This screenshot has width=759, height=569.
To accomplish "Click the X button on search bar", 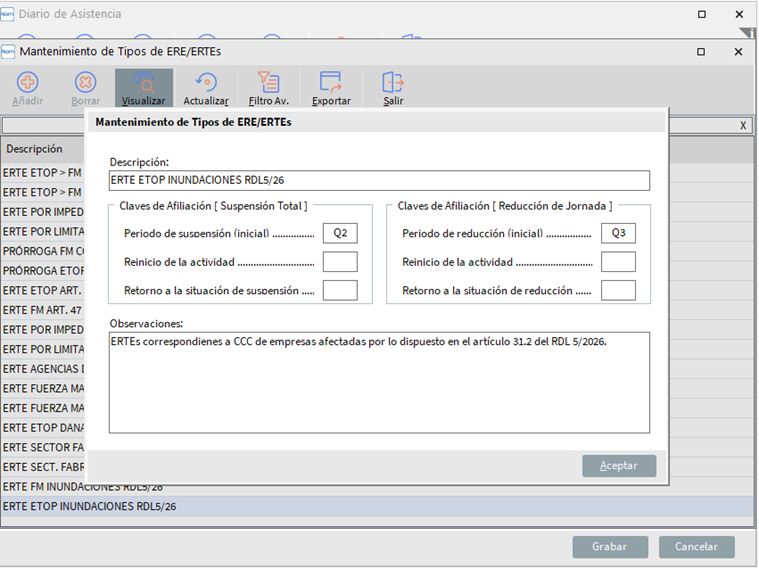I will pos(743,125).
